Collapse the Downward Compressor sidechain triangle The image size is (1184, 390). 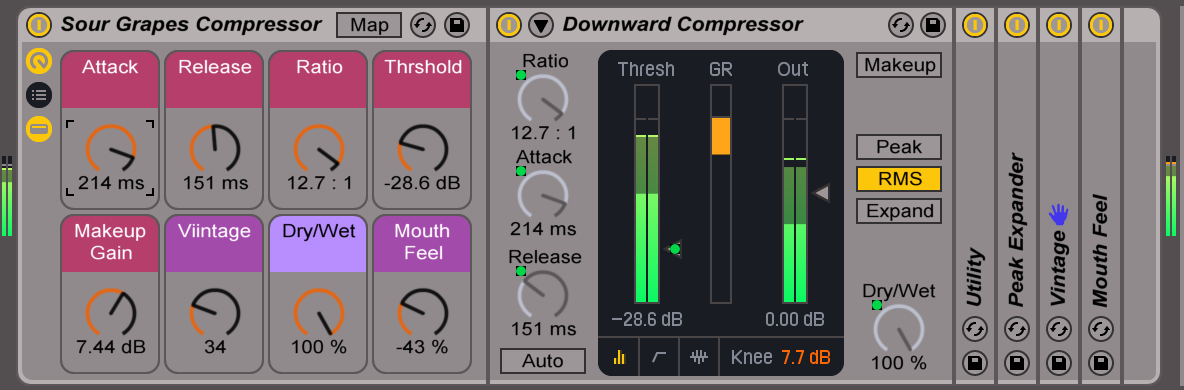[x=541, y=25]
